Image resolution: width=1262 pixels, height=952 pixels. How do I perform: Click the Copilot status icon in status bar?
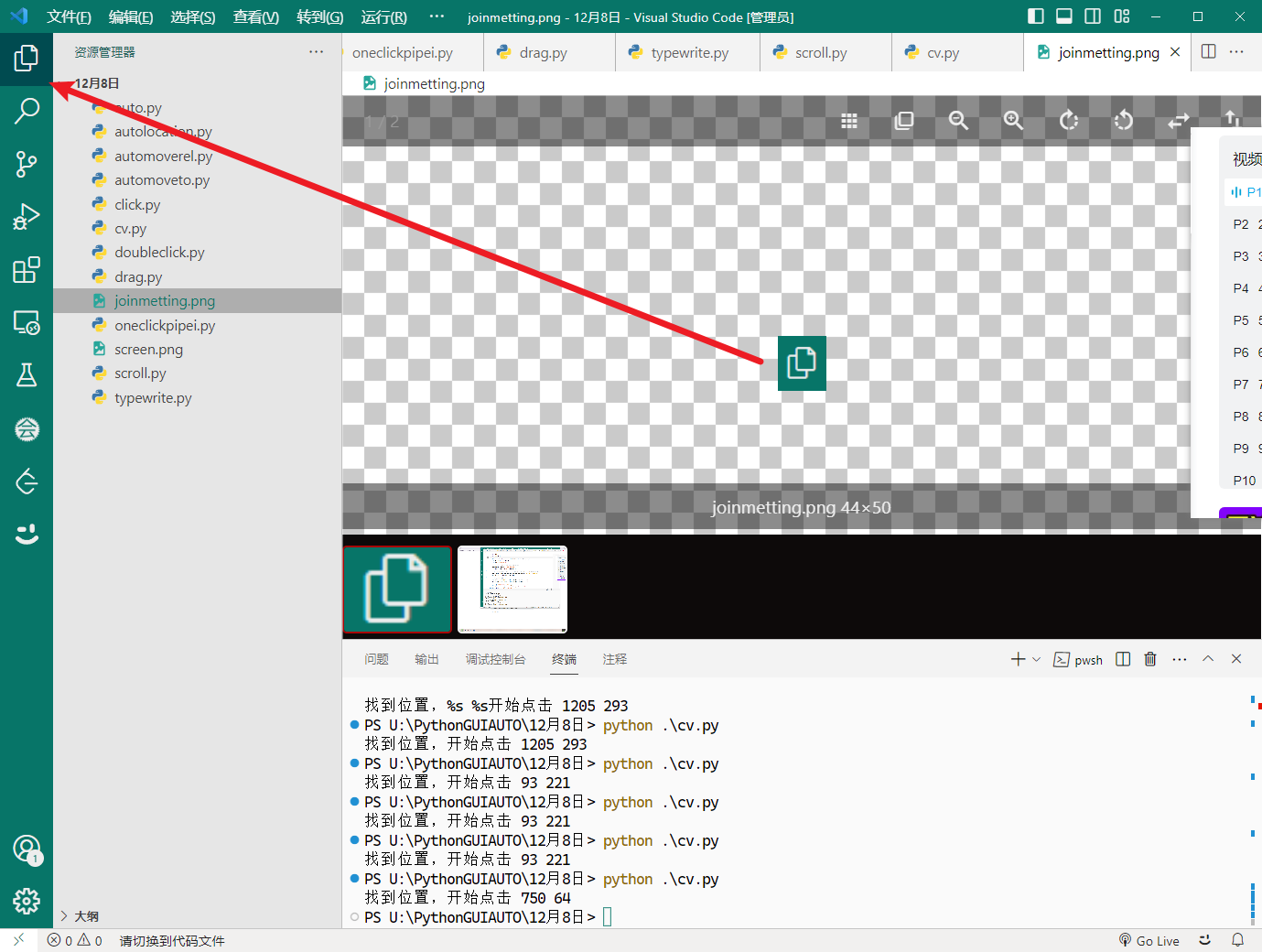point(1205,940)
